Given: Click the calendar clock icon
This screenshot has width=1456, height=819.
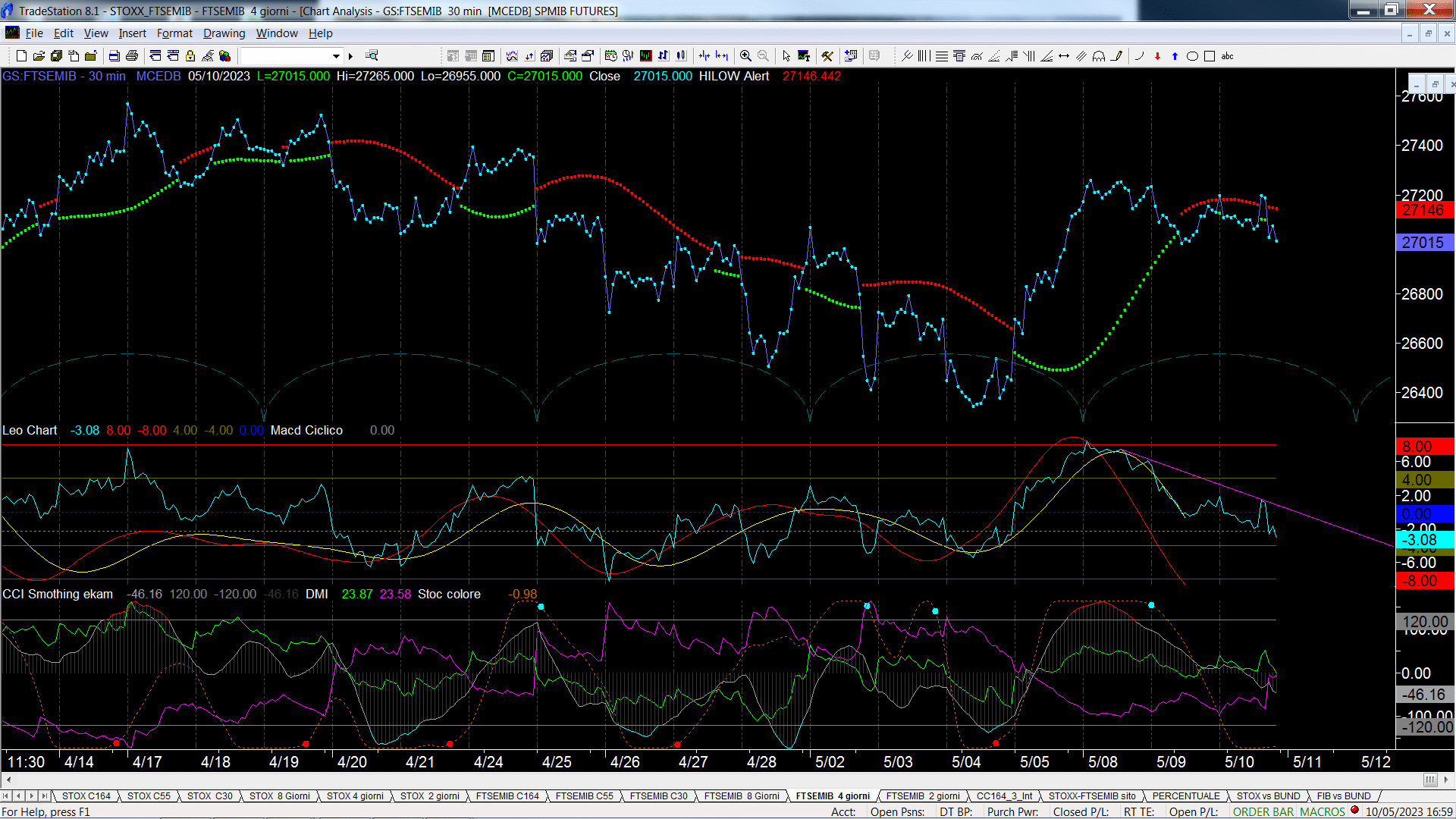Looking at the screenshot, I should tap(610, 56).
